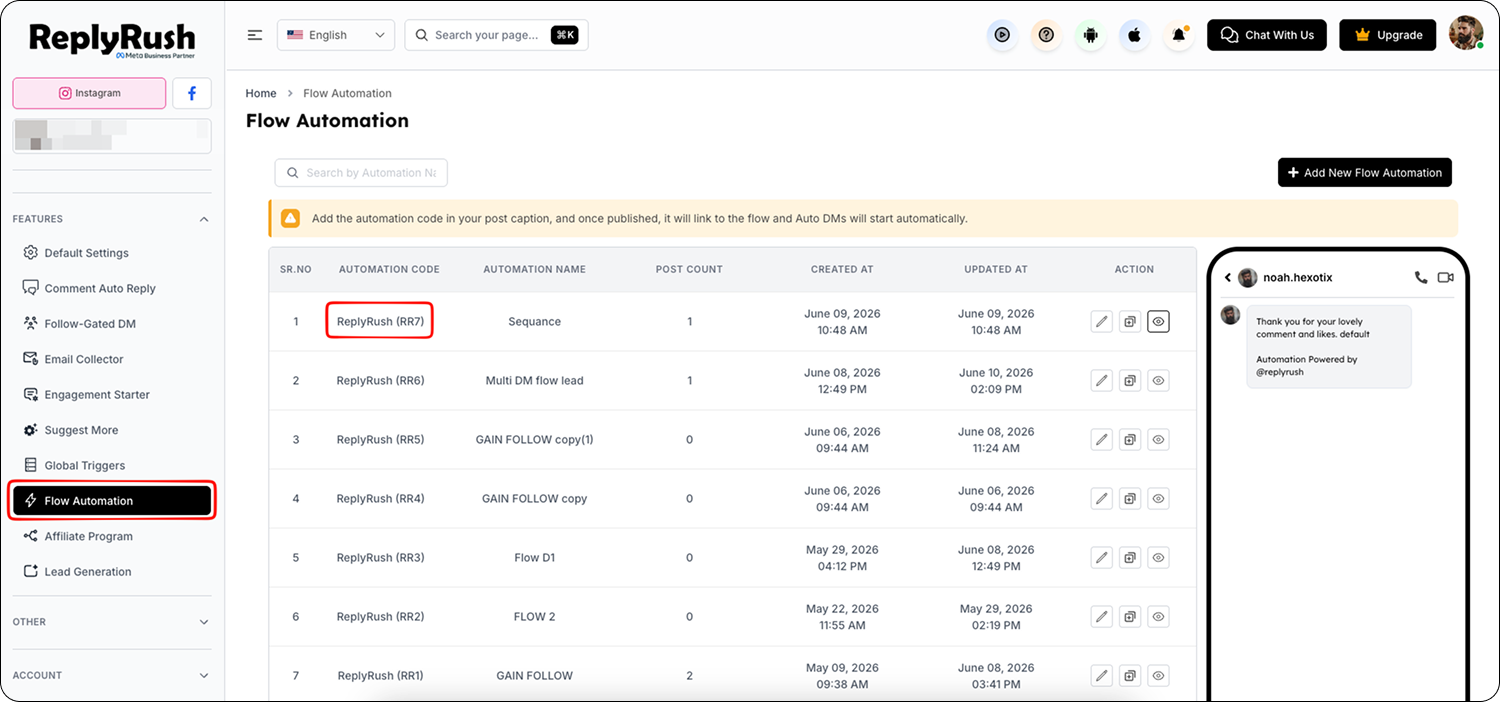Click the phone call icon in preview

(x=1421, y=277)
